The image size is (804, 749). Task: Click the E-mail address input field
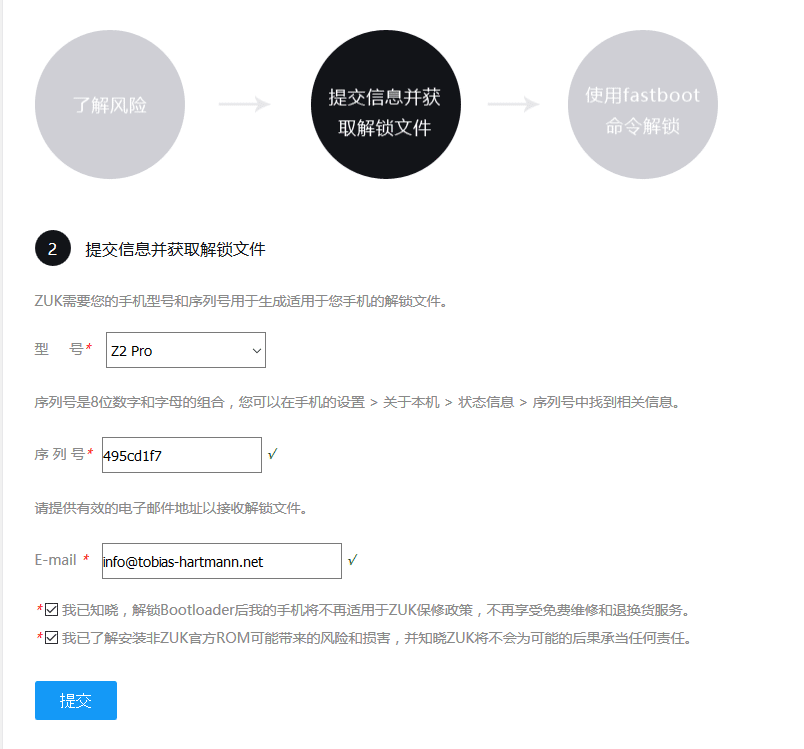pos(222,561)
